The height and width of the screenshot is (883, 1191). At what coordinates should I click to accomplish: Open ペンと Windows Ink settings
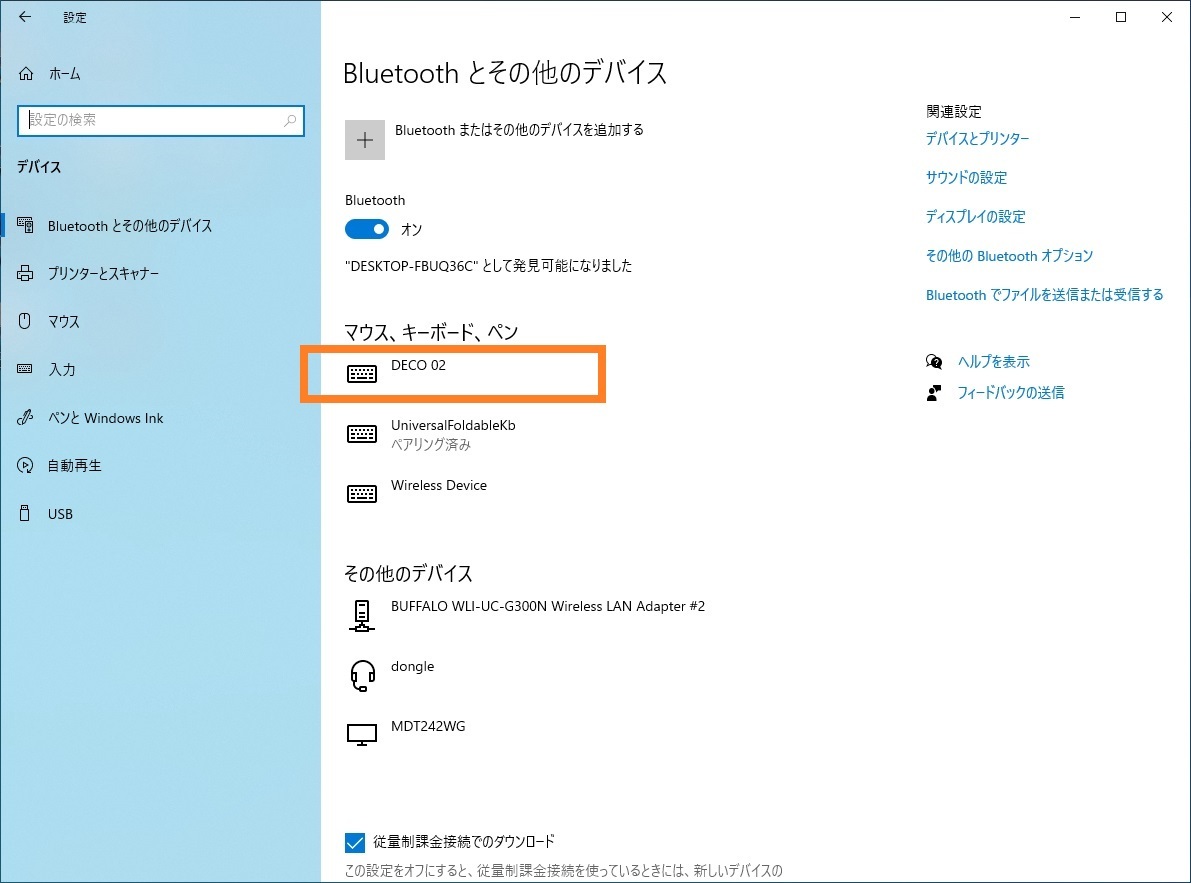coord(106,418)
